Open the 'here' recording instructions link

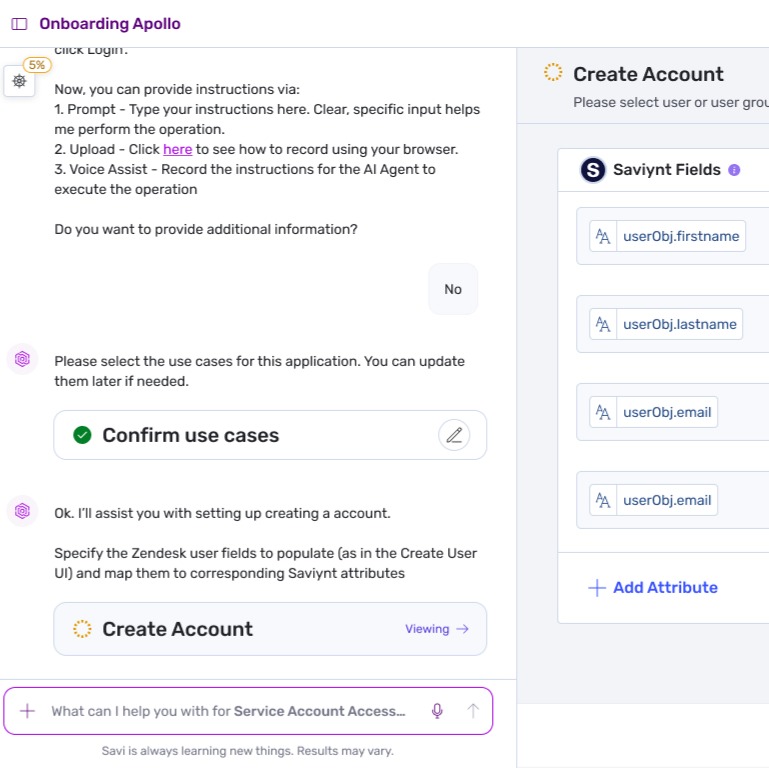(178, 149)
